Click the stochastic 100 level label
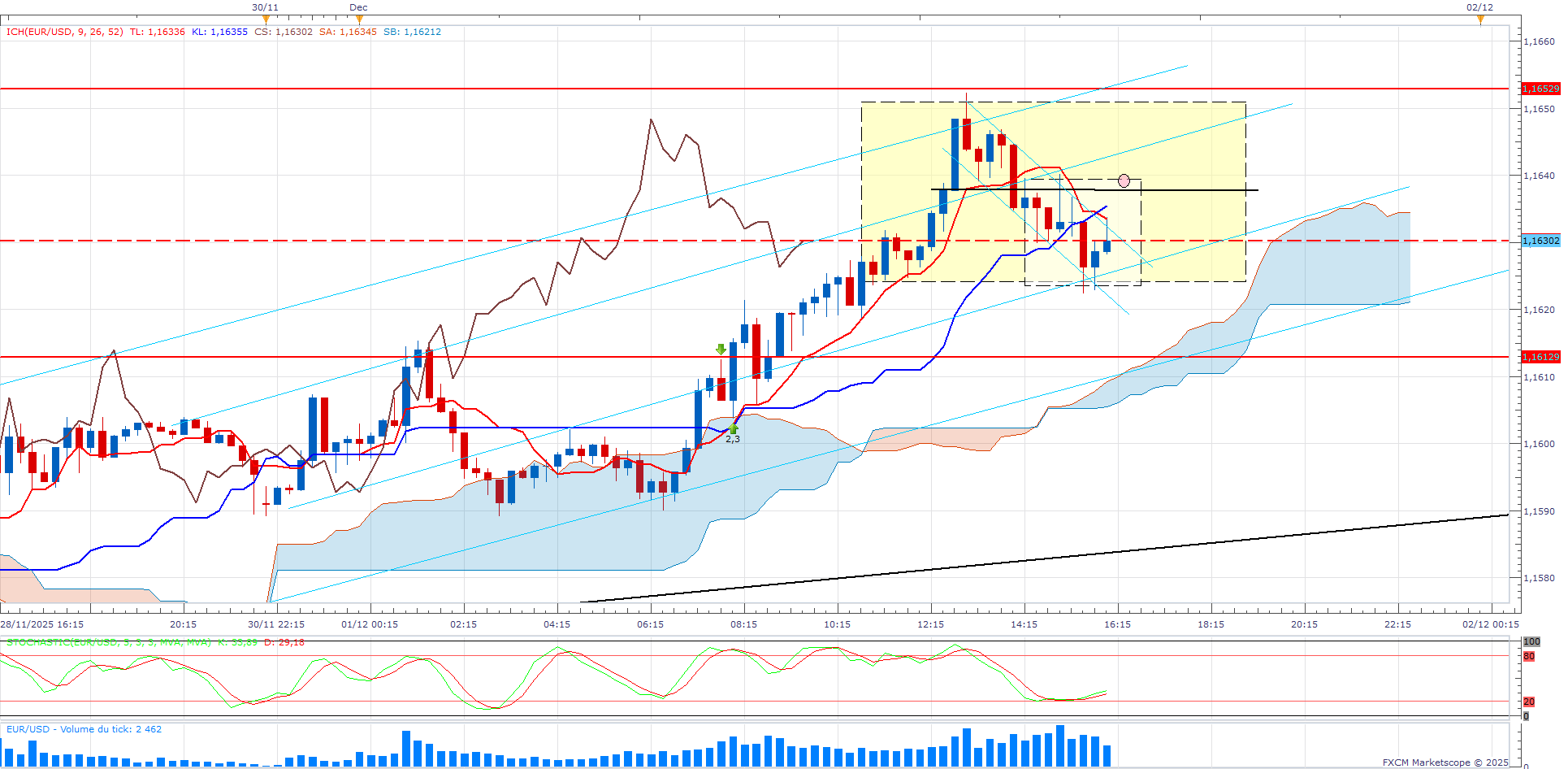 click(1531, 642)
